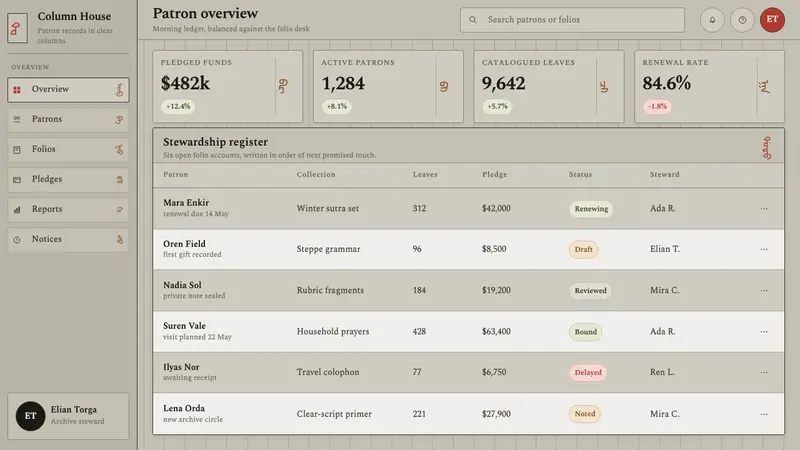
Task: Click the glyph in Pledged Funds card
Action: point(283,86)
